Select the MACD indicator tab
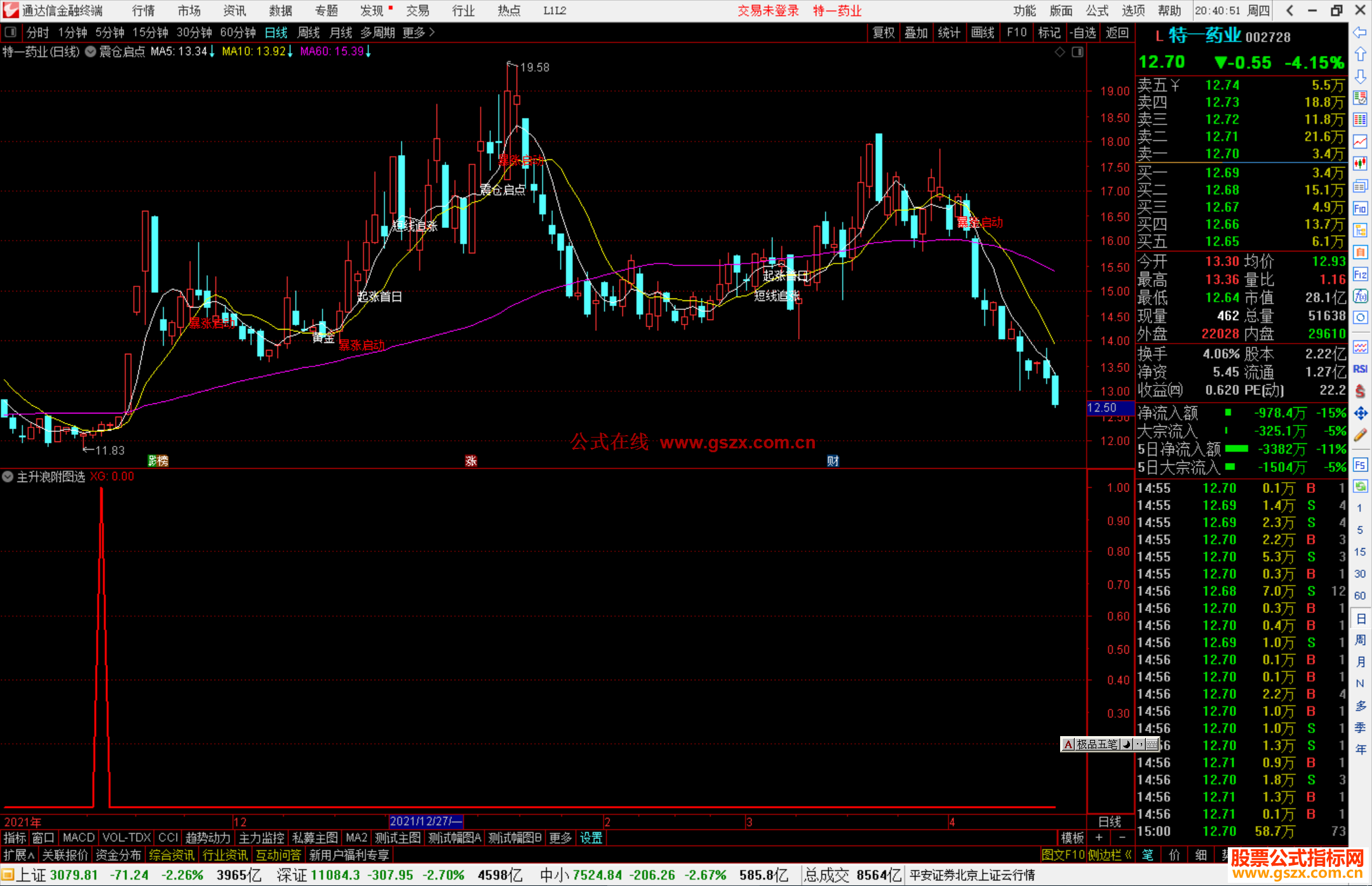1372x886 pixels. tap(79, 838)
